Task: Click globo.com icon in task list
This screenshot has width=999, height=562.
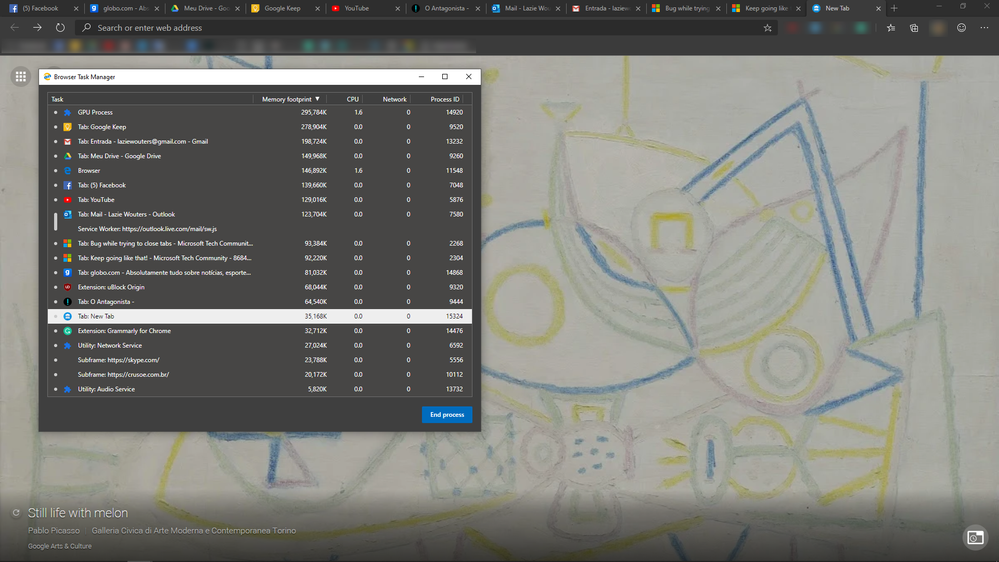Action: [68, 273]
